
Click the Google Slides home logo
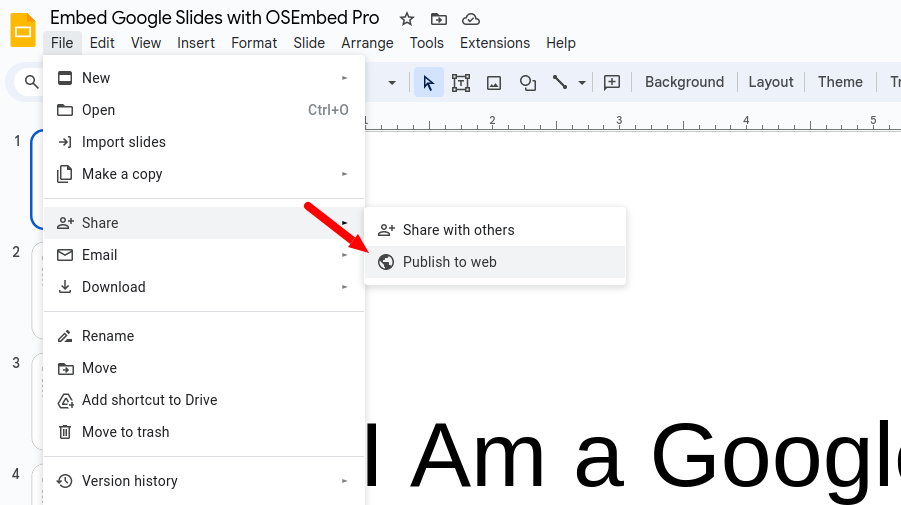coord(23,30)
